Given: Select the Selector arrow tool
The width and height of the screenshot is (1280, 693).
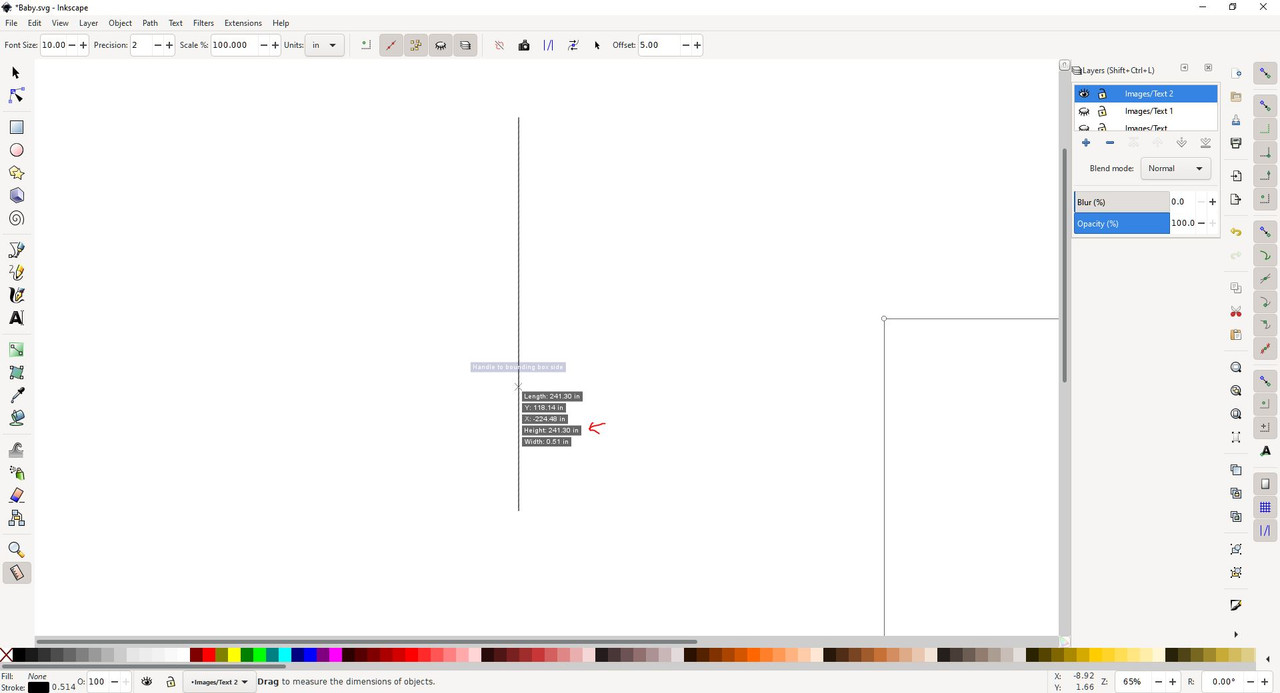Looking at the screenshot, I should [16, 73].
